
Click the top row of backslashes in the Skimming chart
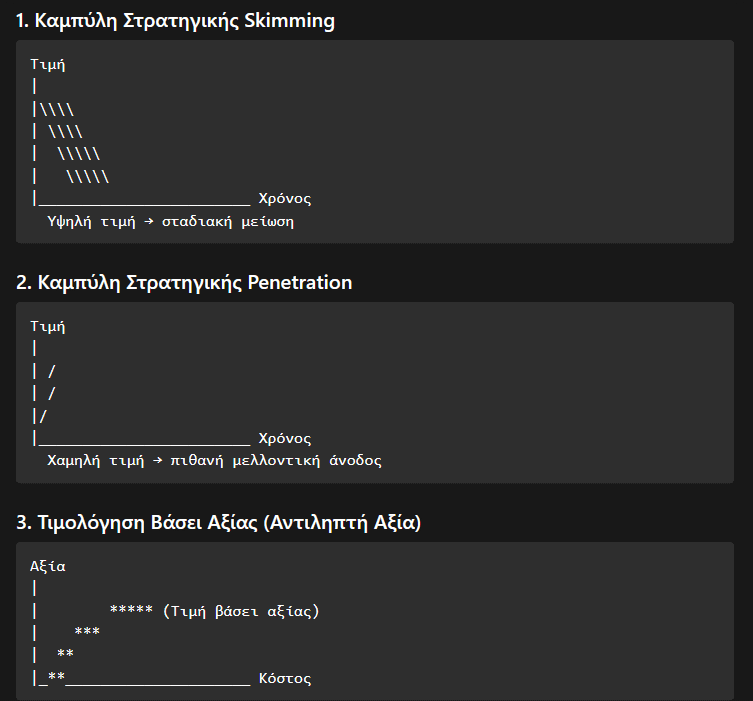[x=56, y=110]
